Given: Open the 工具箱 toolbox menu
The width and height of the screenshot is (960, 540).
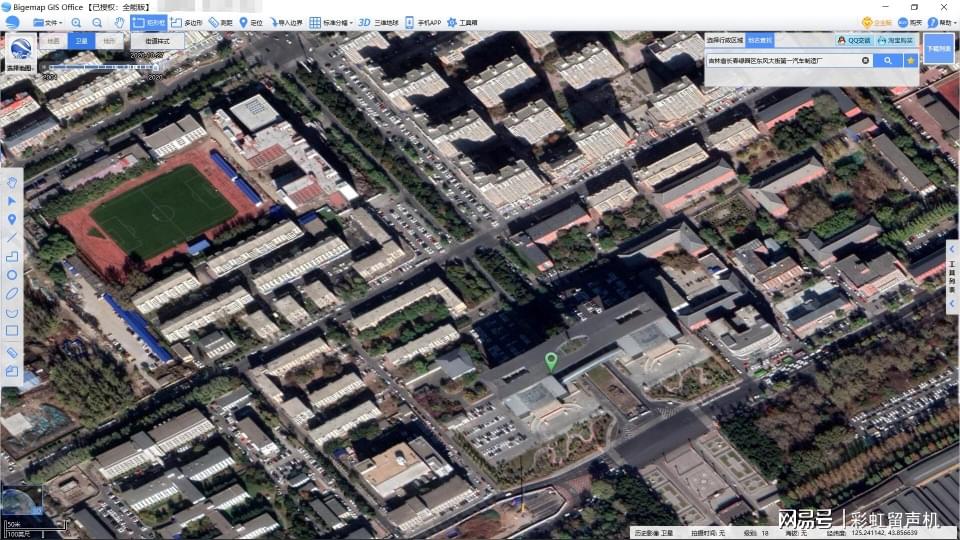Looking at the screenshot, I should pyautogui.click(x=462, y=22).
